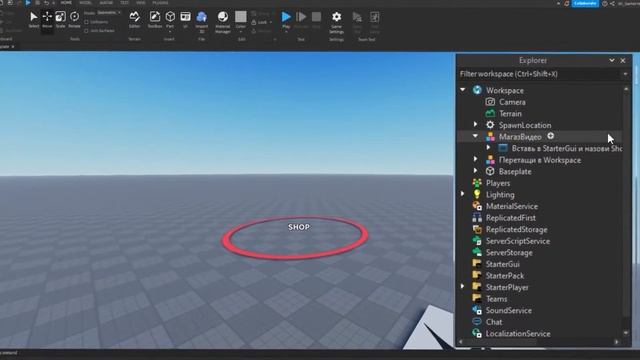Toggle the Join Surfaces checkbox
The height and width of the screenshot is (360, 640).
86,31
